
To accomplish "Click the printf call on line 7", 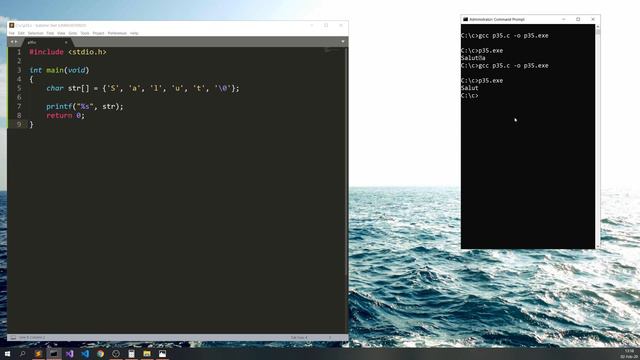I will (59, 107).
